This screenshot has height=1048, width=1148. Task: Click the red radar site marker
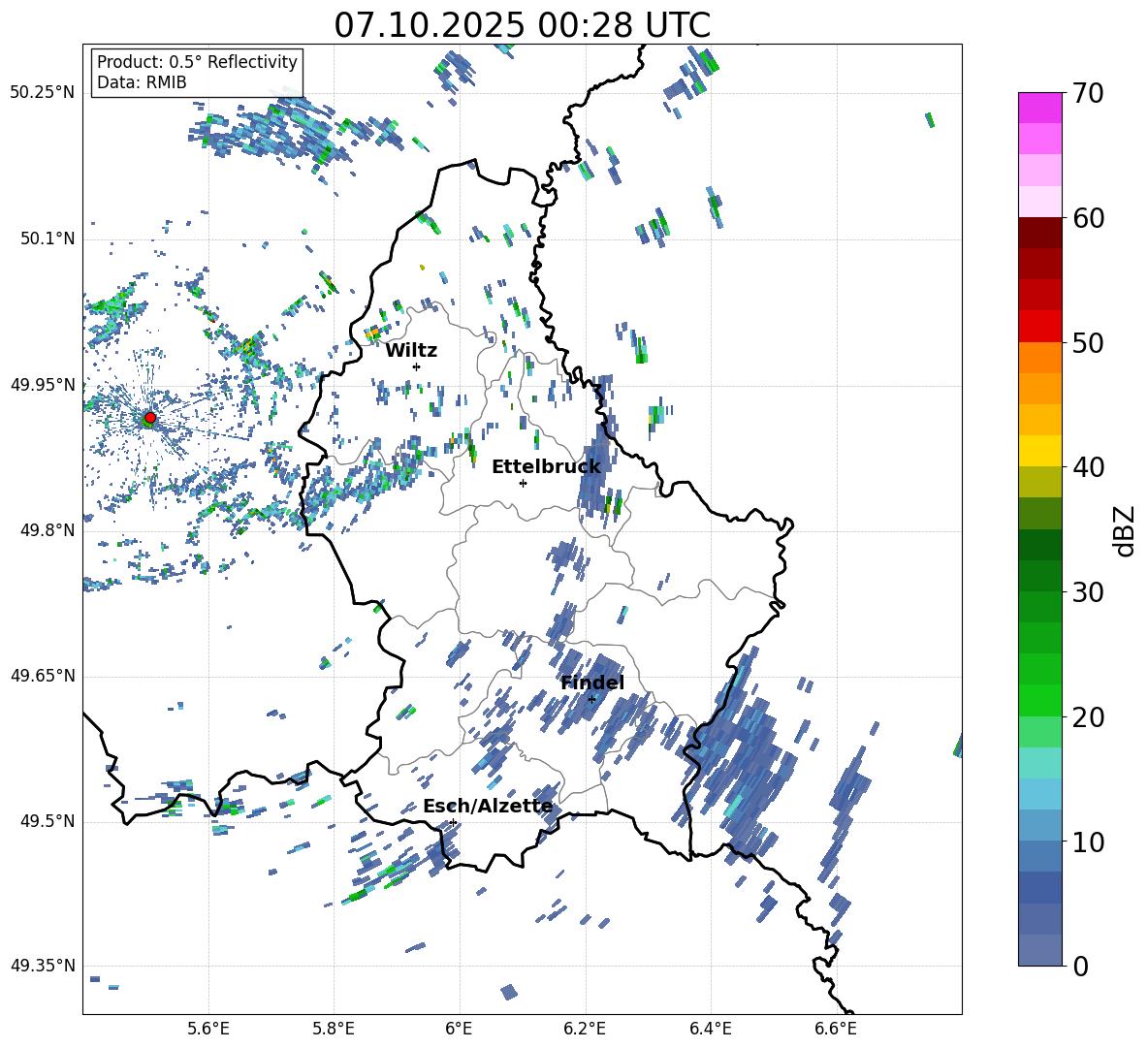tap(149, 418)
